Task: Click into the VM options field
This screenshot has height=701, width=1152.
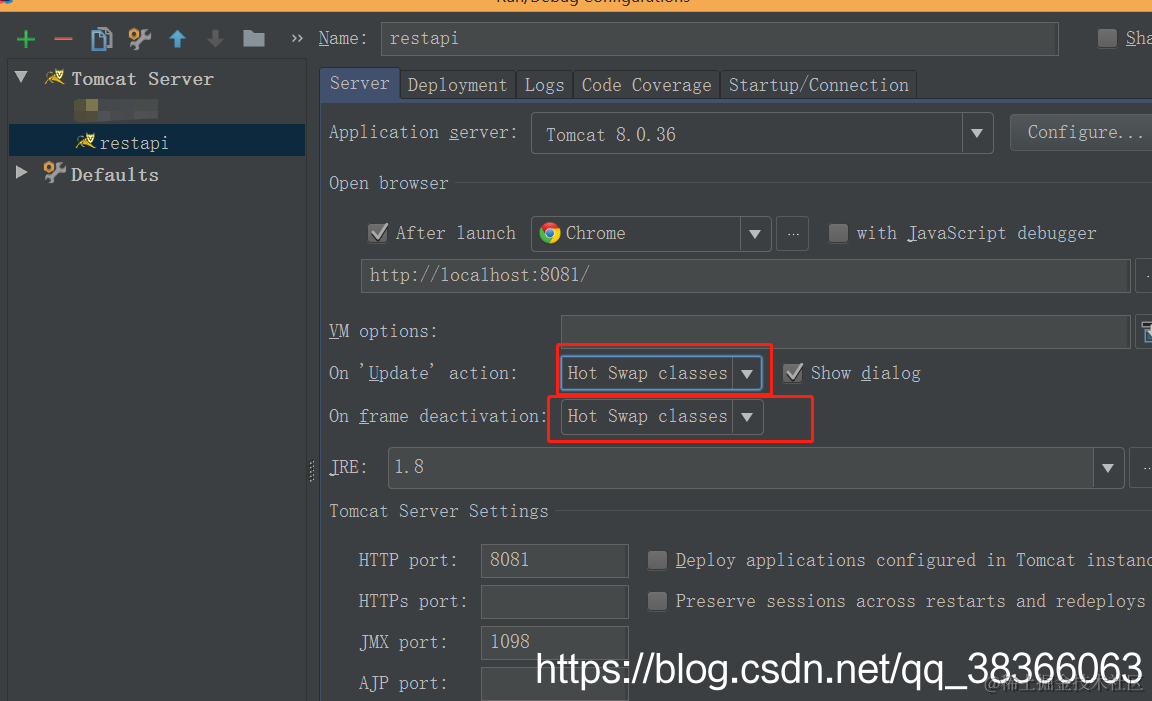Action: pyautogui.click(x=845, y=332)
